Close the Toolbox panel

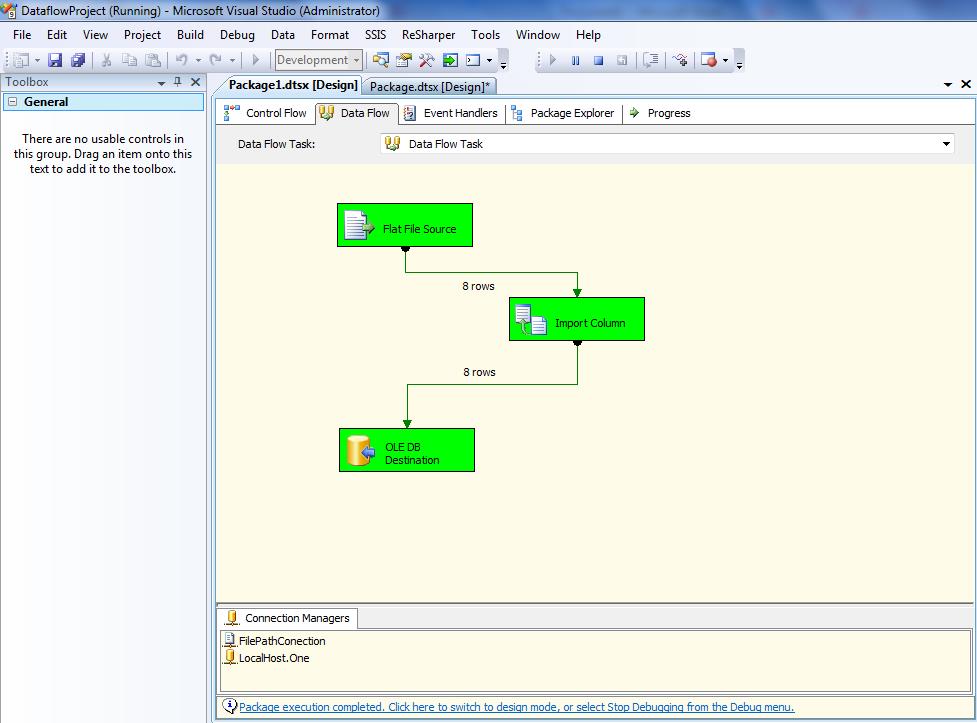tap(196, 82)
